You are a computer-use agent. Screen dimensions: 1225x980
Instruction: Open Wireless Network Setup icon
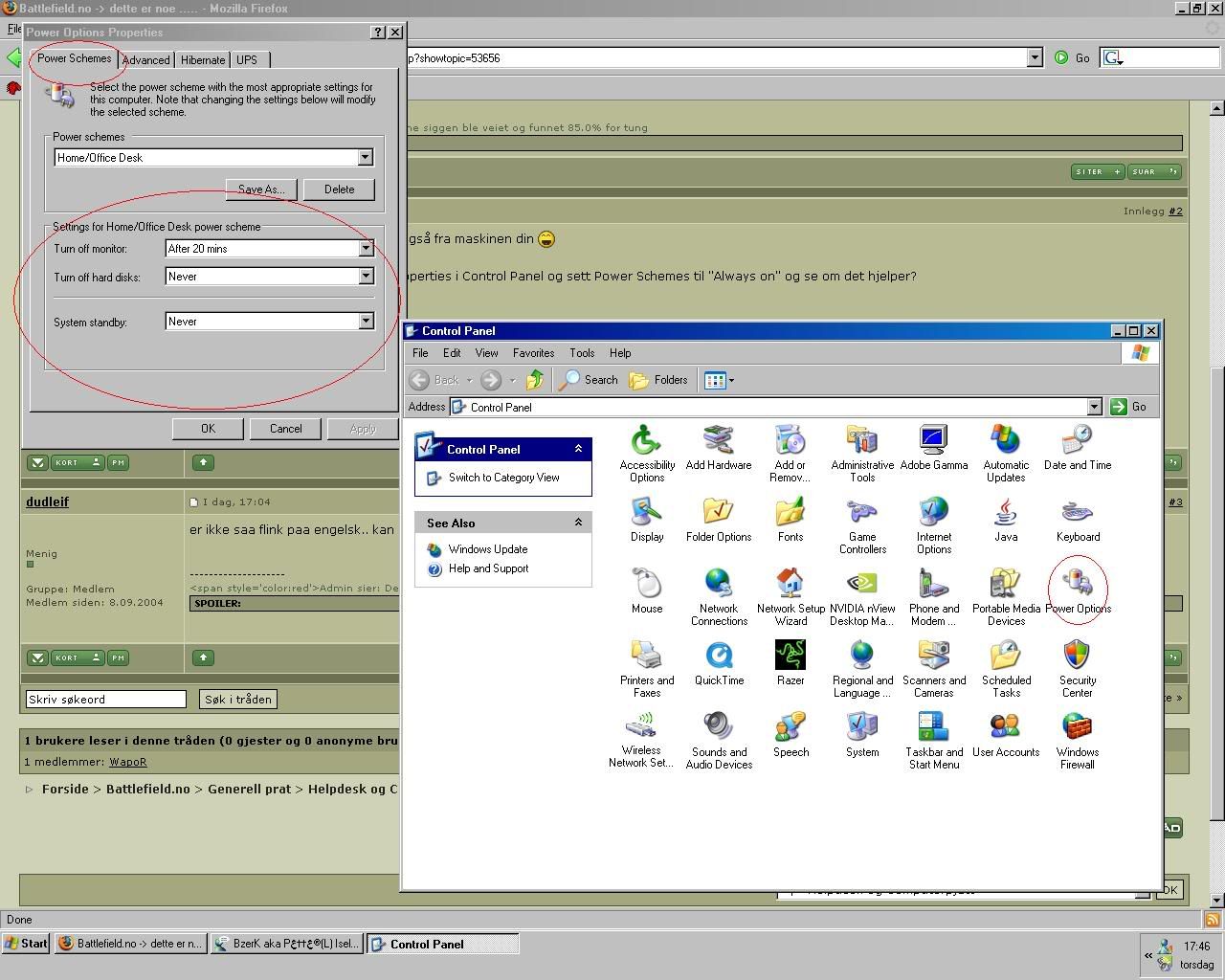tap(641, 741)
